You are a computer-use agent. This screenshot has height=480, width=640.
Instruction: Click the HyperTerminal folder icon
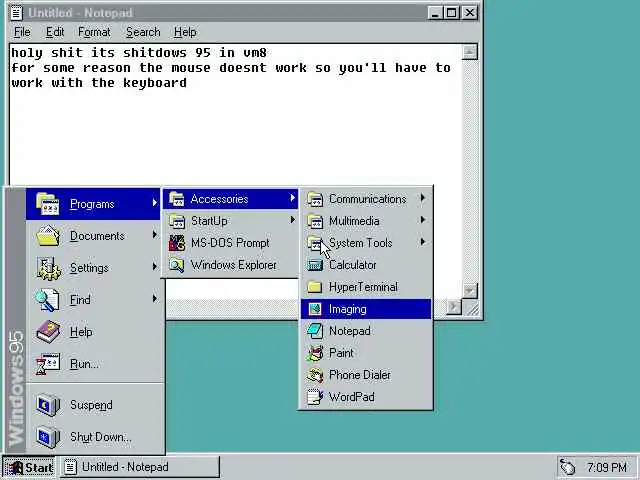click(x=315, y=287)
